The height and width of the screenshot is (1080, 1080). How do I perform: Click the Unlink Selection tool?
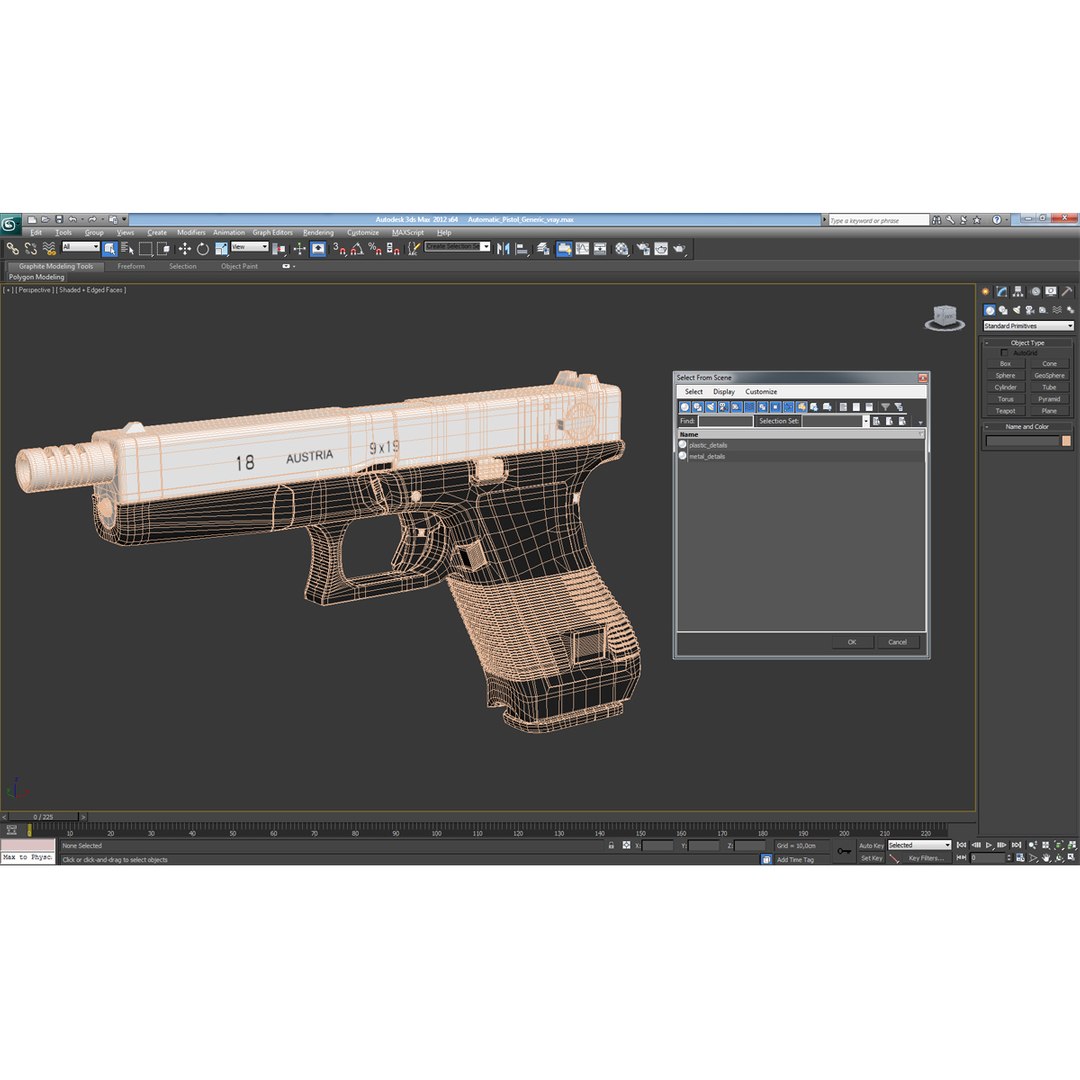(x=30, y=249)
